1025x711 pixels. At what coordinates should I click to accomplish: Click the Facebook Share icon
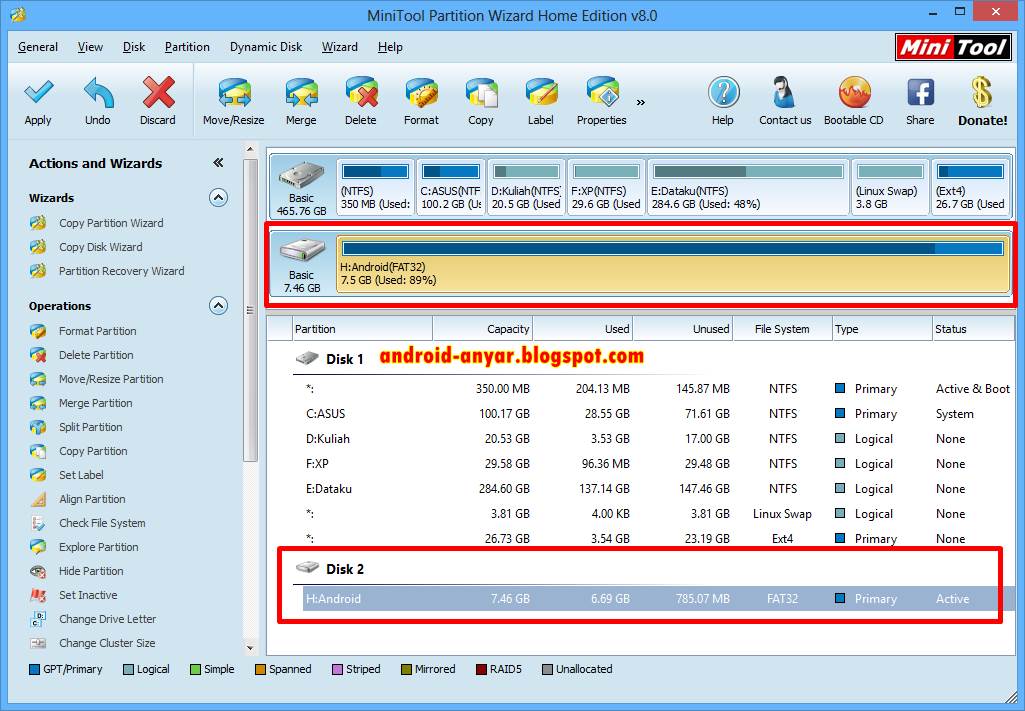tap(920, 93)
